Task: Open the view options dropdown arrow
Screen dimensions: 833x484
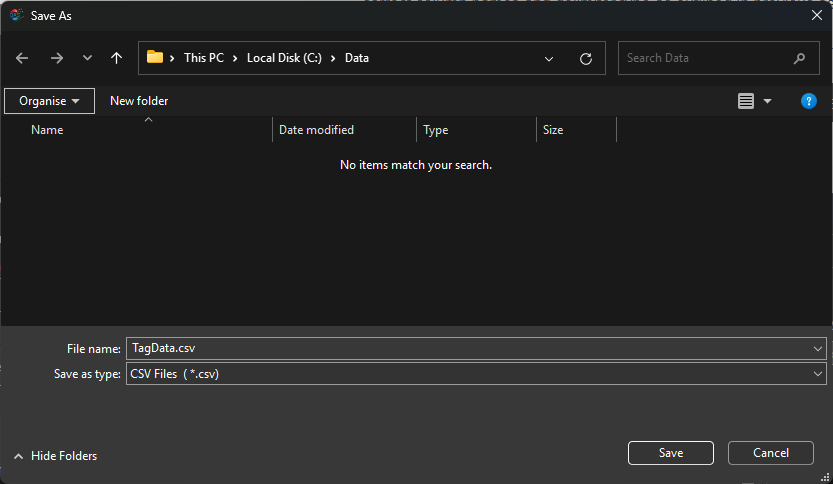Action: (x=768, y=101)
